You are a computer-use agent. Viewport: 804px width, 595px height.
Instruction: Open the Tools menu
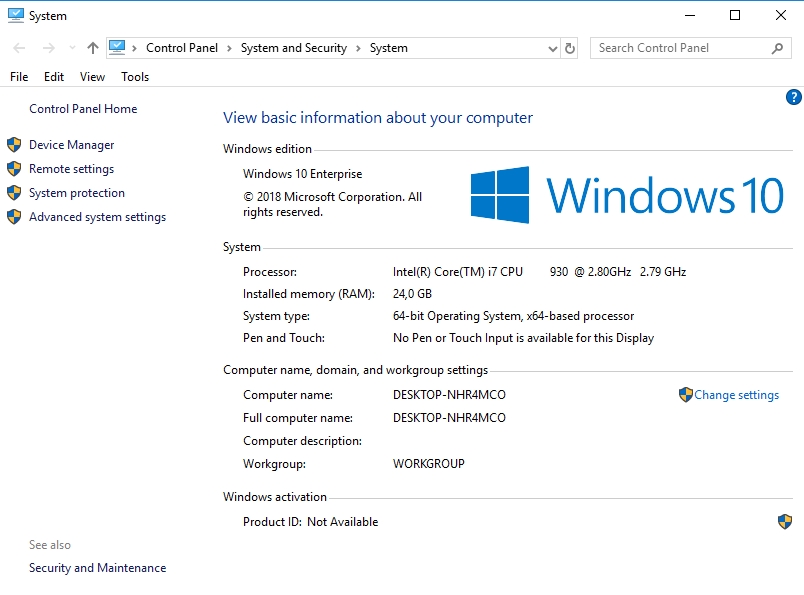point(135,77)
